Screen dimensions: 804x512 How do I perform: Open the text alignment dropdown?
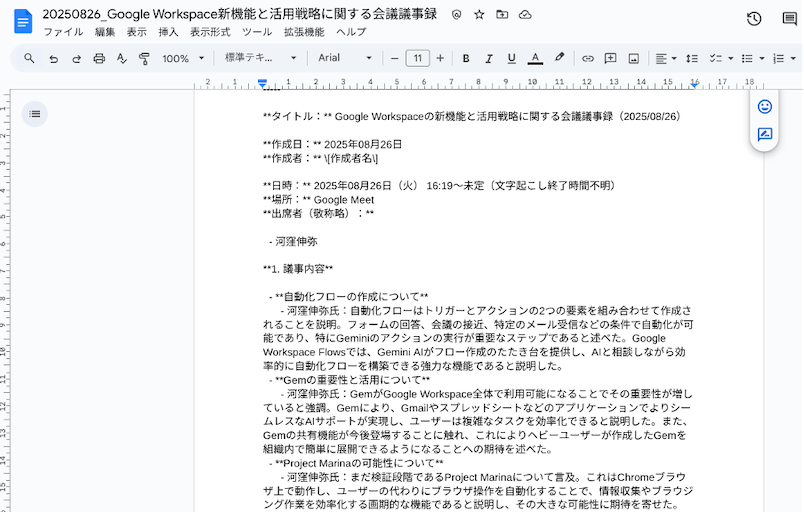click(x=666, y=58)
